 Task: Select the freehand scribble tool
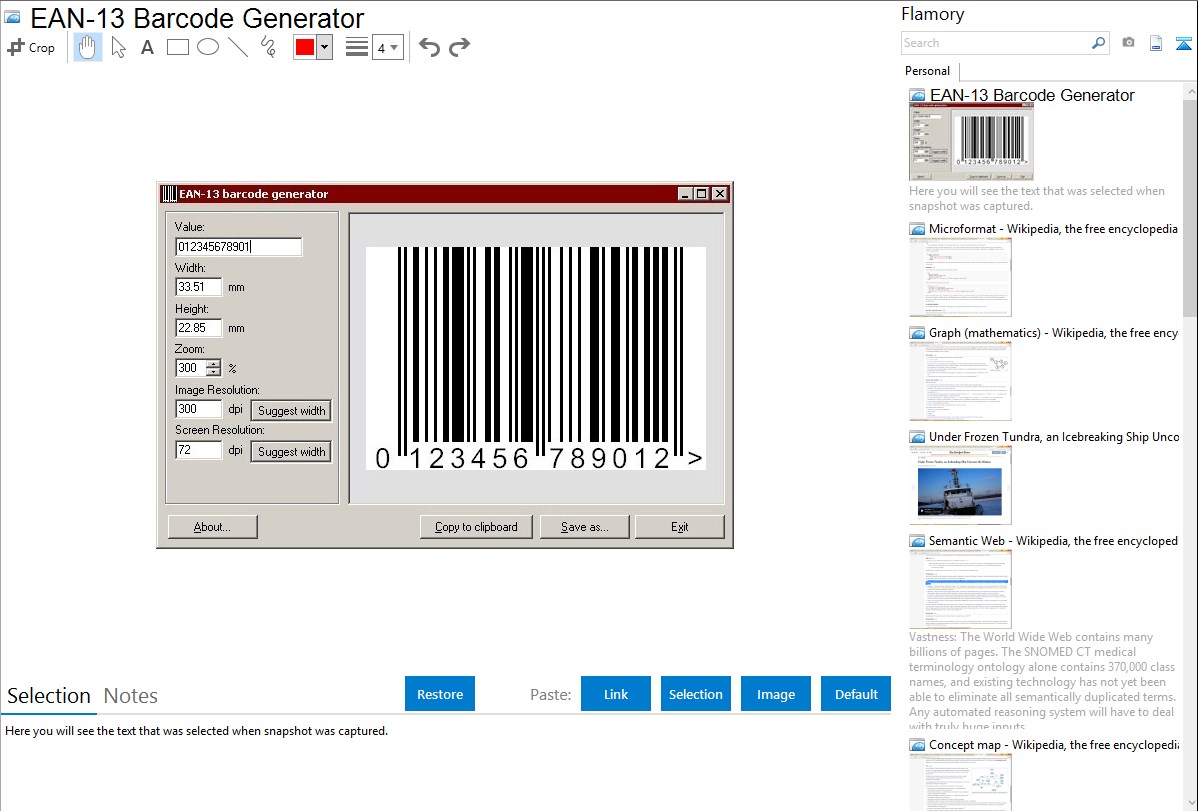[x=268, y=47]
